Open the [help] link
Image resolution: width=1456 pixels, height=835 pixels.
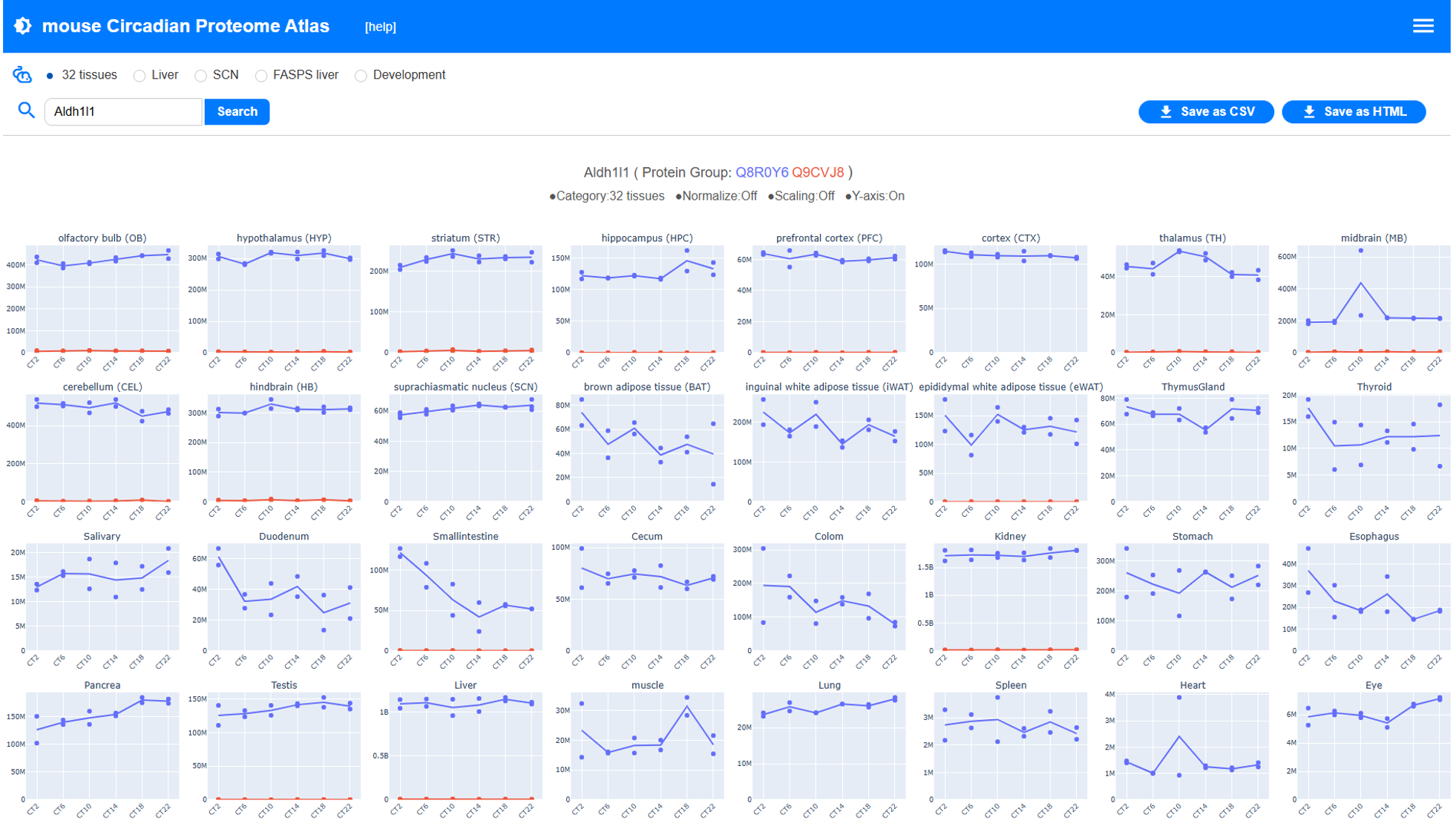[380, 27]
